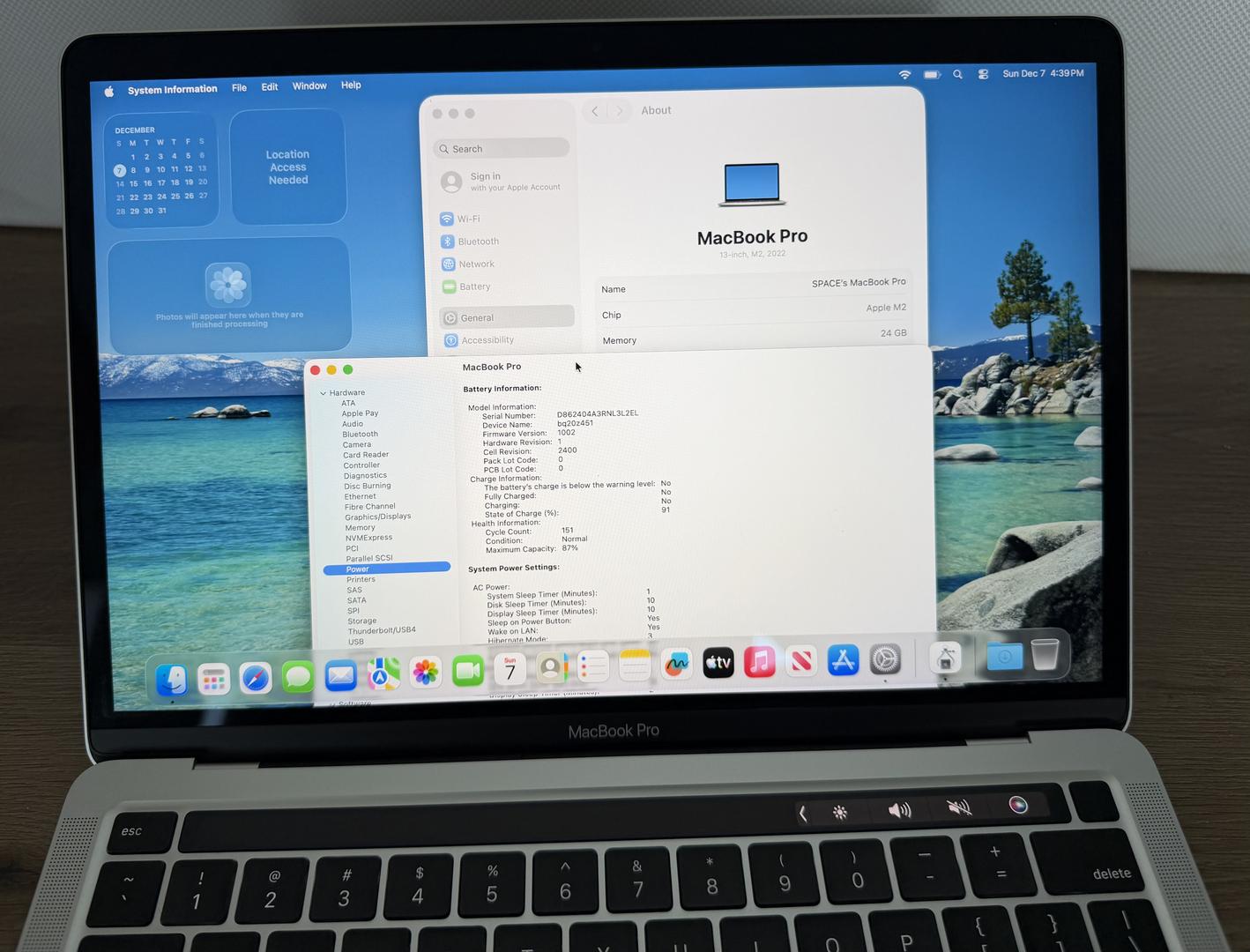Select Bluetooth in System Information's Hardware list
The width and height of the screenshot is (1250, 952).
pos(360,435)
